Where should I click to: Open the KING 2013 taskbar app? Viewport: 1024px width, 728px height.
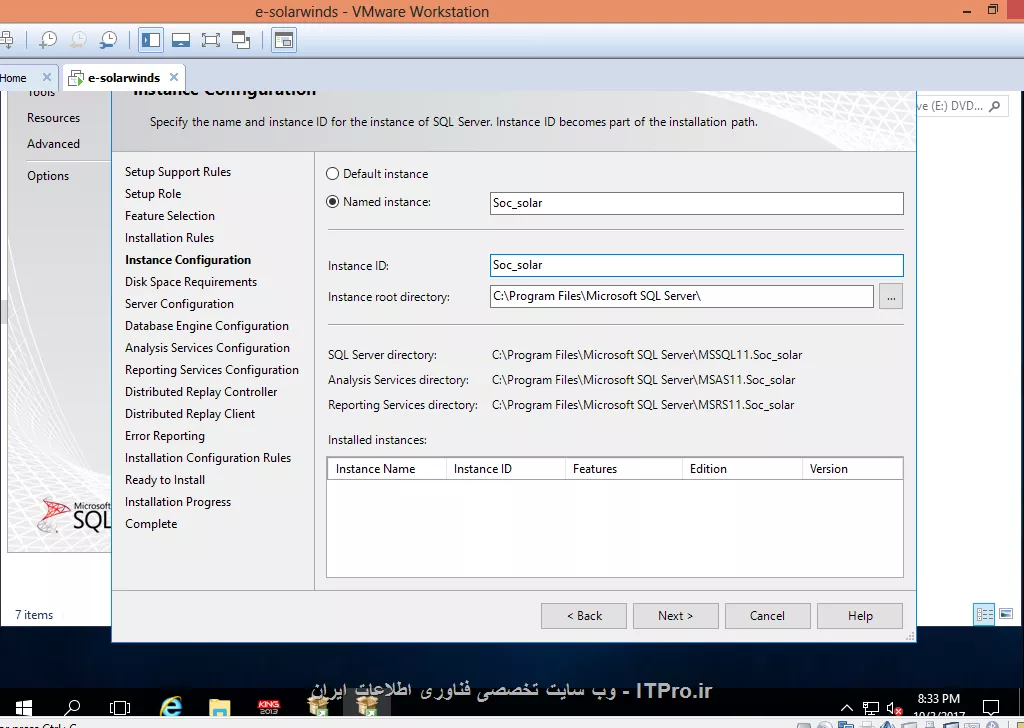pos(268,706)
